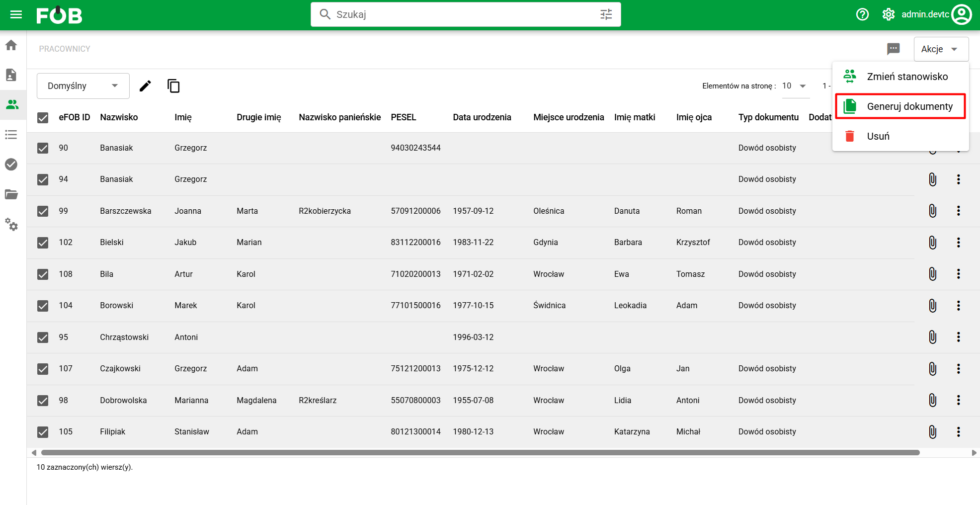Open the Akcje dropdown
Image resolution: width=980 pixels, height=505 pixels.
[940, 49]
